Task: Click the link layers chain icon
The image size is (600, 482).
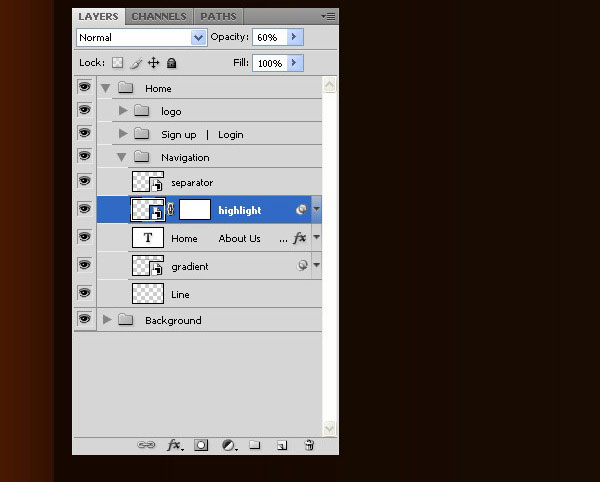Action: click(146, 445)
